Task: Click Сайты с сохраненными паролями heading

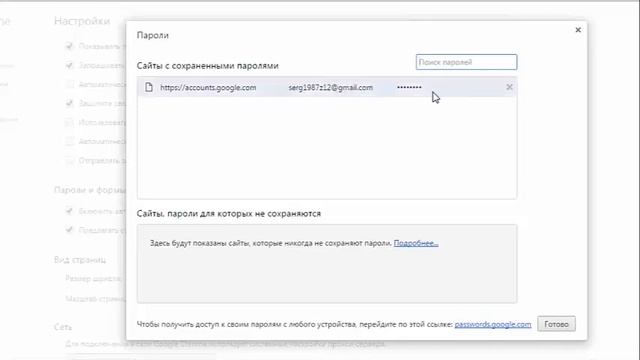Action: pos(207,66)
